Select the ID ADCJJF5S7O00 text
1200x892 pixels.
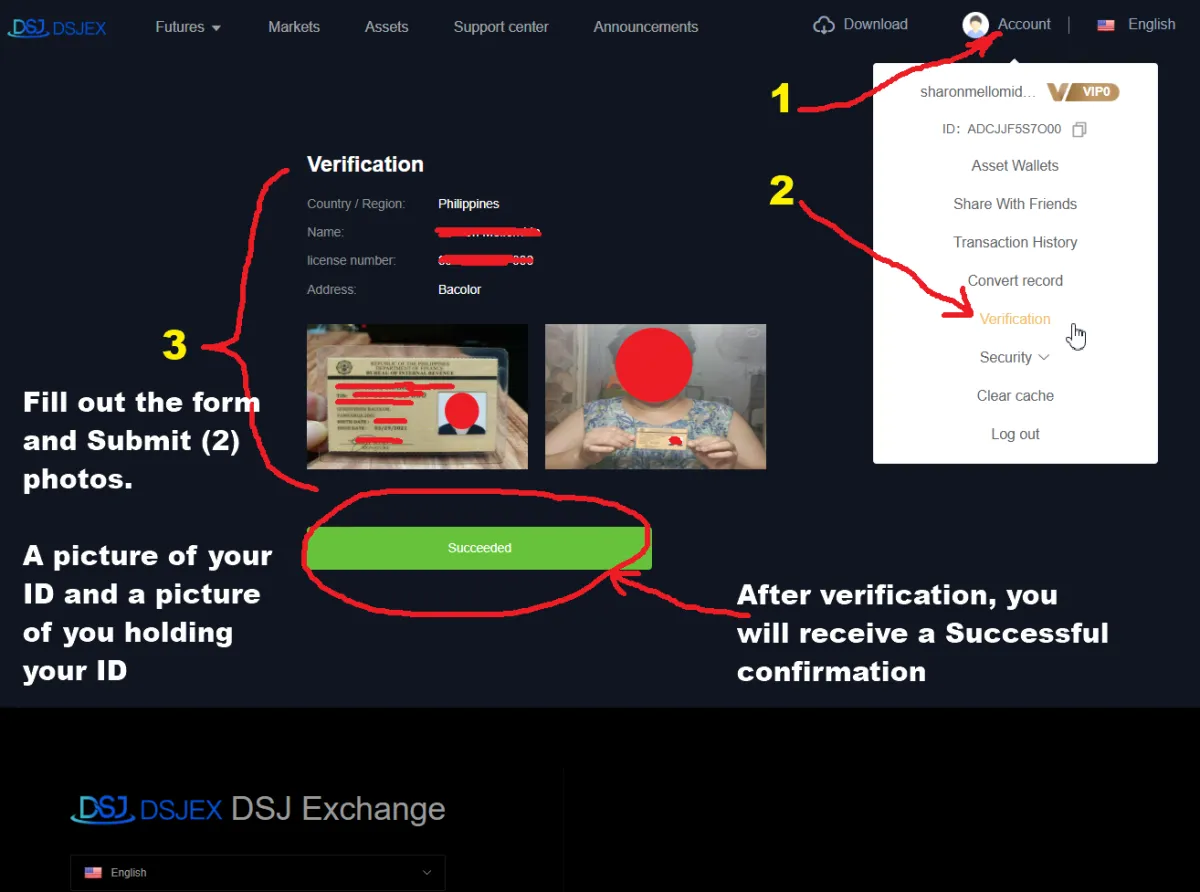tap(1002, 129)
